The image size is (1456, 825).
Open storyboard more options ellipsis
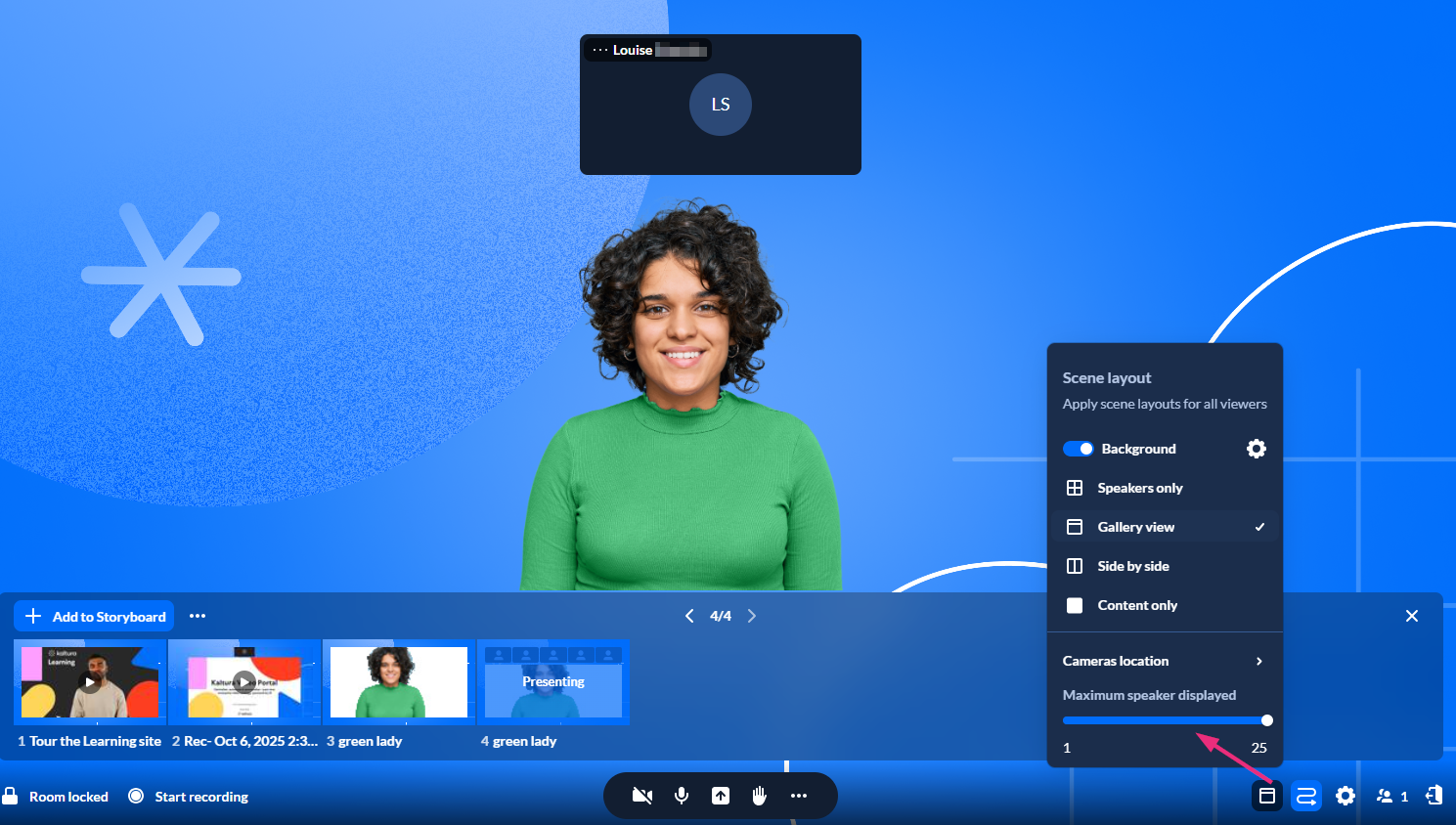click(198, 616)
